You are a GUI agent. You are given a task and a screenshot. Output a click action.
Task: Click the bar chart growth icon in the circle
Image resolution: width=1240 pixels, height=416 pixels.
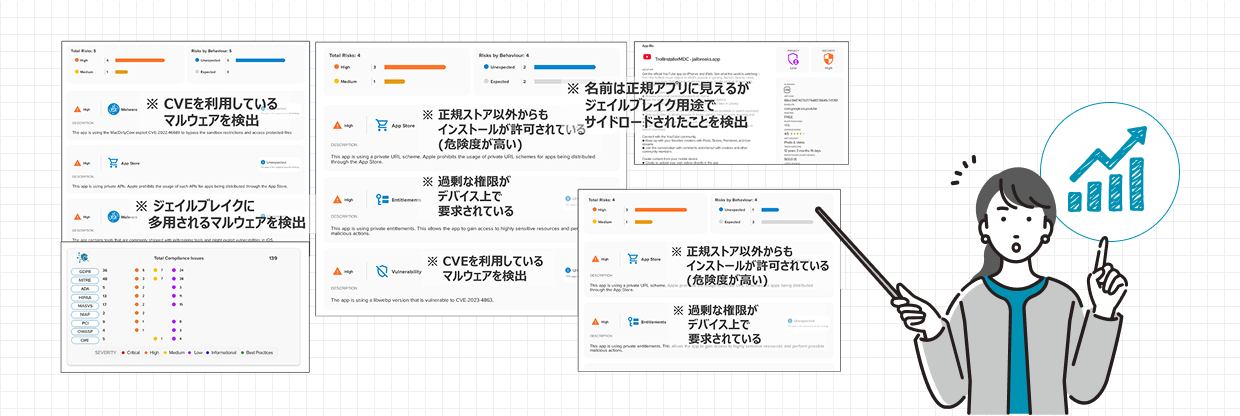point(1106,171)
